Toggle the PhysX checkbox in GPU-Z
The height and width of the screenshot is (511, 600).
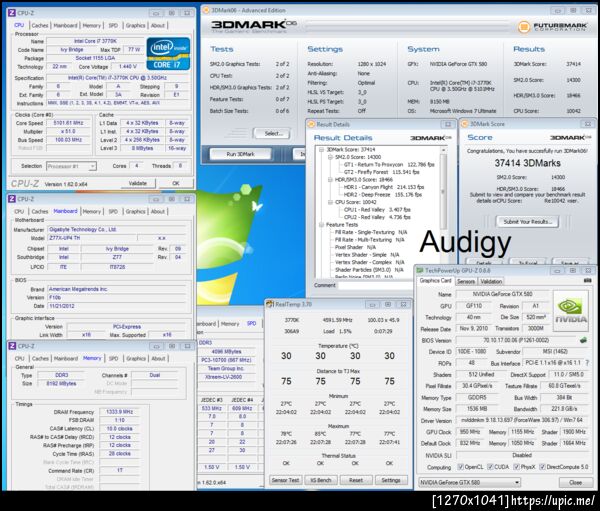point(516,467)
